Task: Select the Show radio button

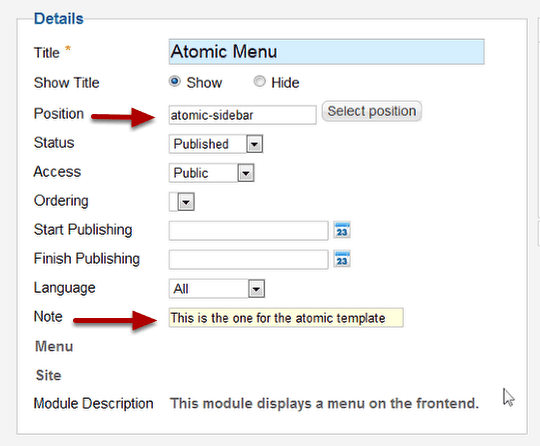Action: pos(175,82)
